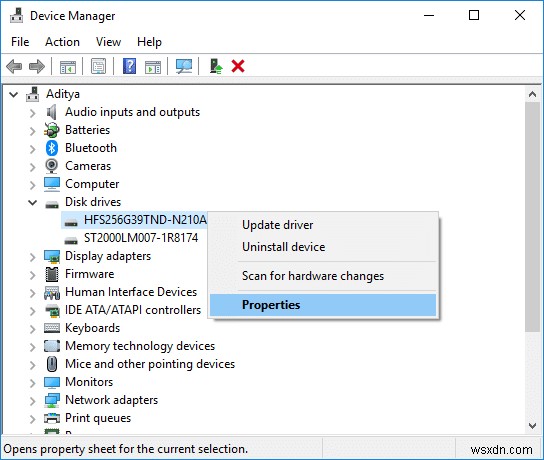Select the IDE ATA/ATAPI controllers label
Screen dimensions: 544x460
pyautogui.click(x=133, y=310)
